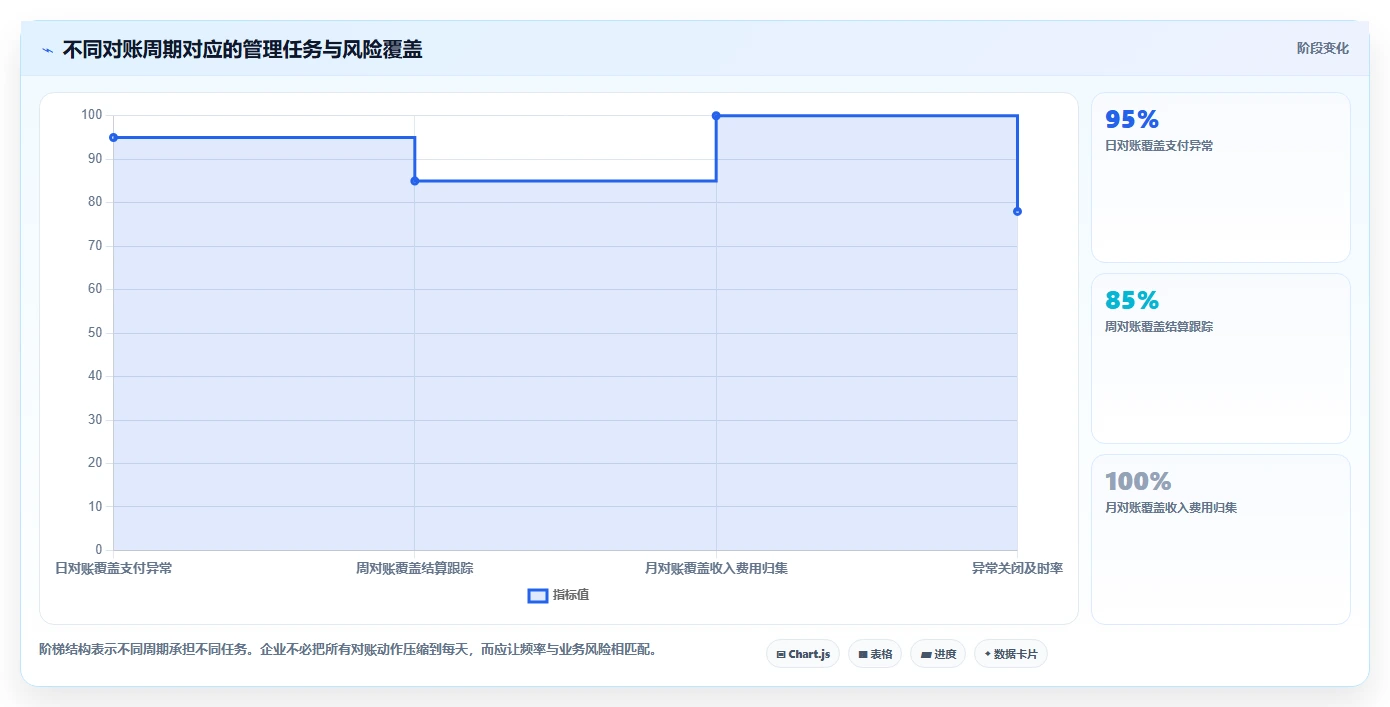Open the 85% 周对账覆盖结算跟踪 card
Screen dimensions: 1390x707
(x=1221, y=359)
